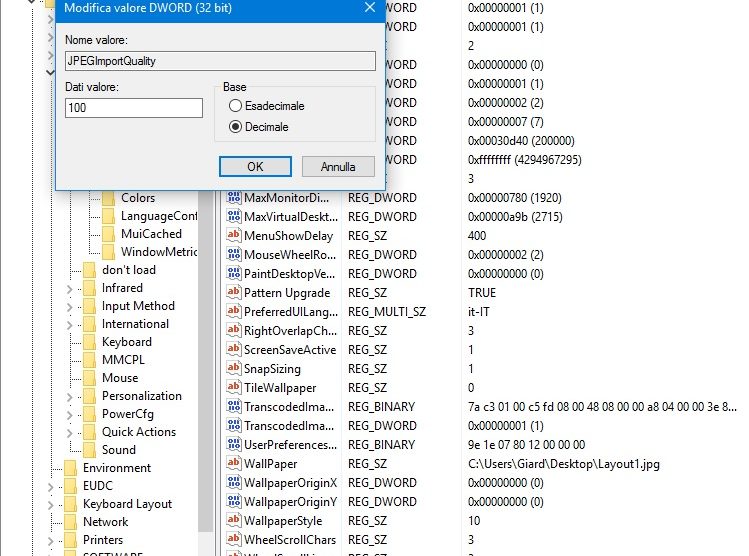
Task: Click the SnapSizing string icon
Action: pos(234,368)
